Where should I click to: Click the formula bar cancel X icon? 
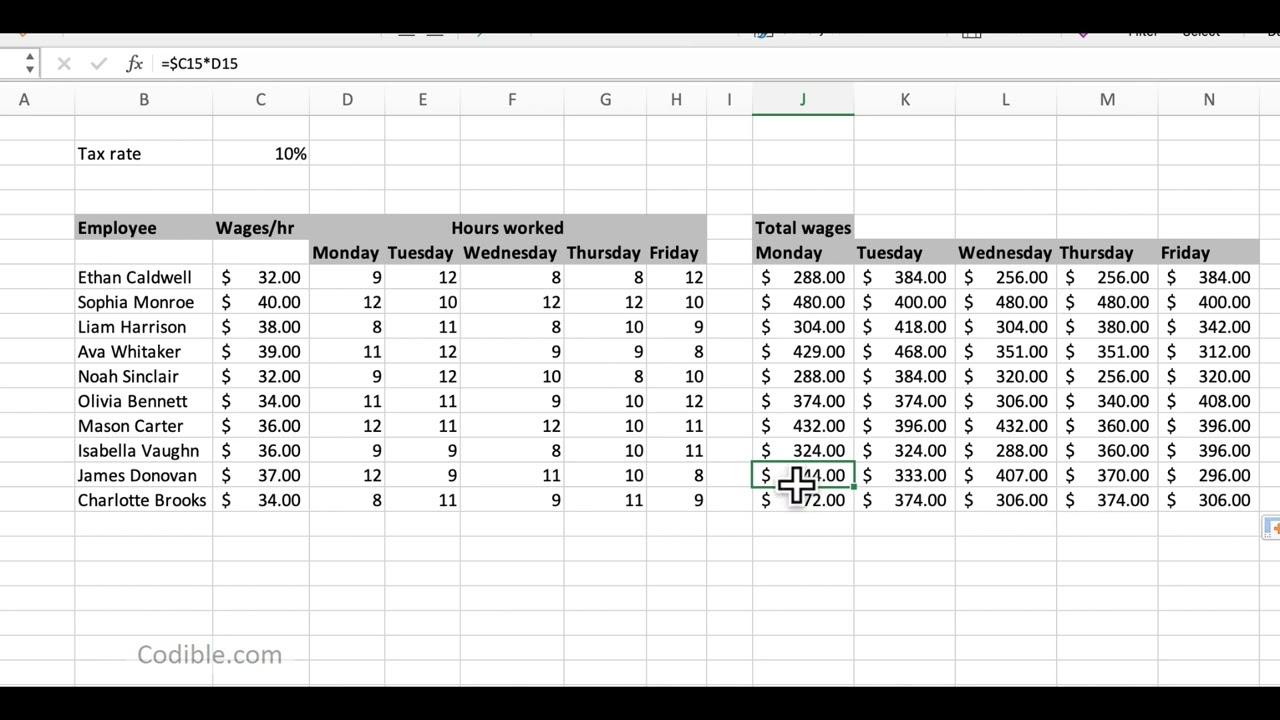[x=64, y=64]
